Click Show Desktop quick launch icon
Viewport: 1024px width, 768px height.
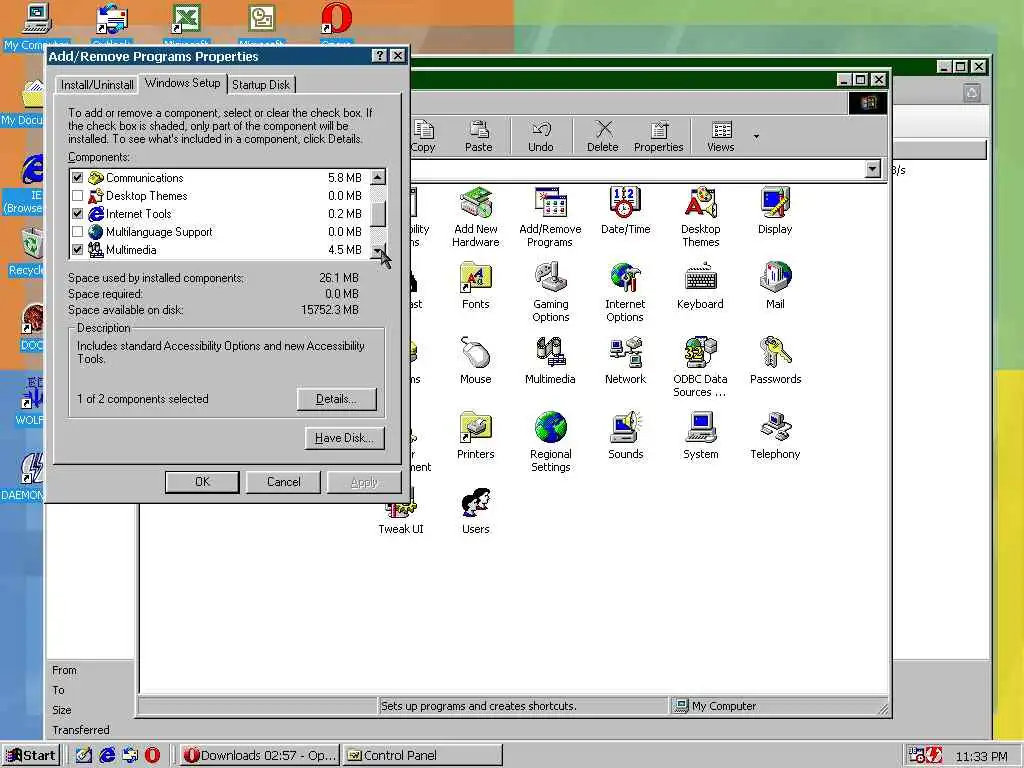(84, 756)
